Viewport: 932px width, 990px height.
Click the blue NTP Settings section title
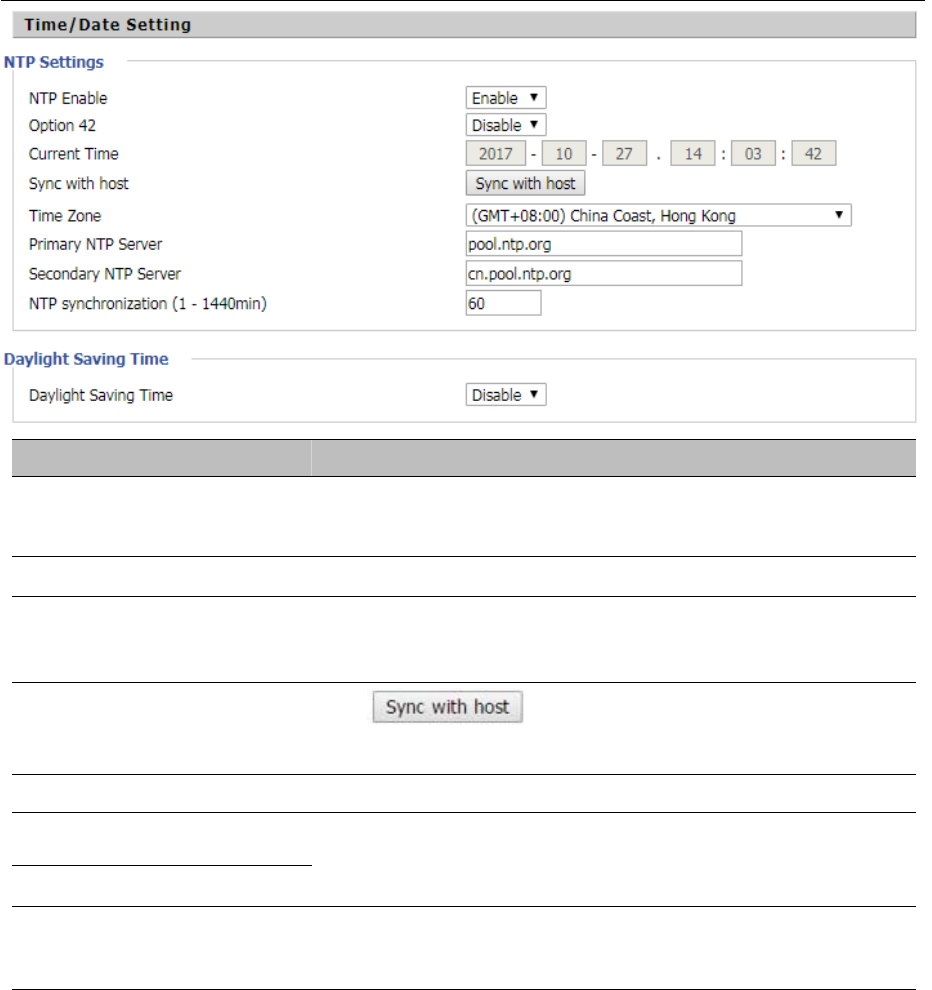[x=54, y=62]
